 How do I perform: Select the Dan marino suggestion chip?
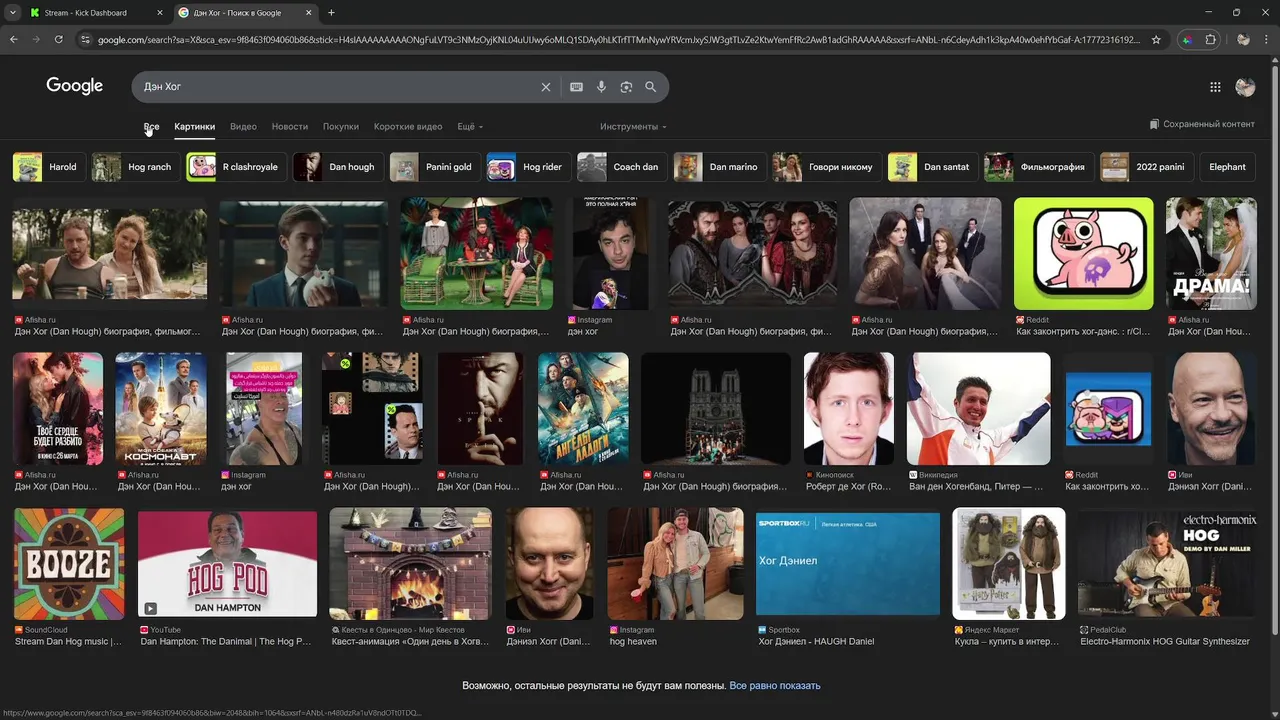tap(719, 167)
